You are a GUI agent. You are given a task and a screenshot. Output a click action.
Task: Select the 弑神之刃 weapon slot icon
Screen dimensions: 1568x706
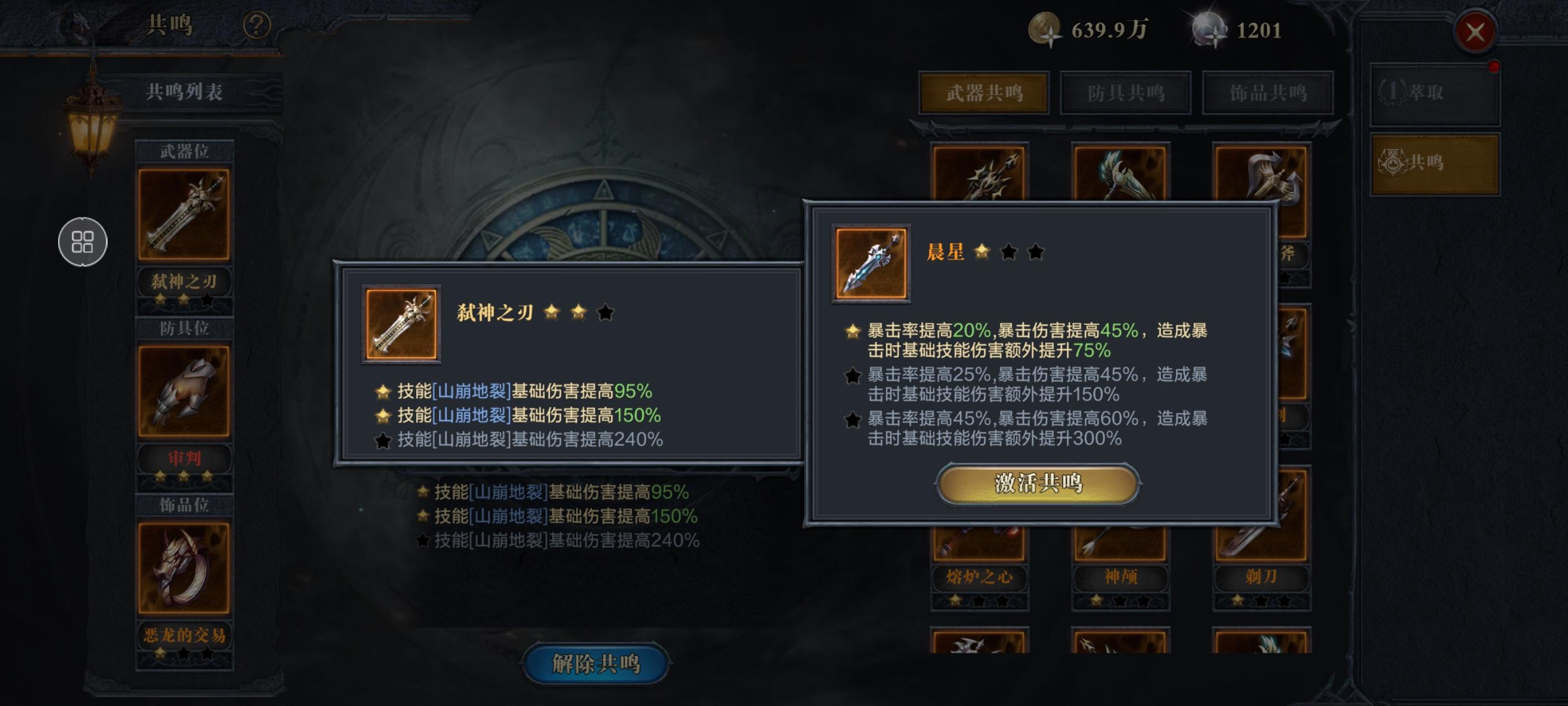184,215
